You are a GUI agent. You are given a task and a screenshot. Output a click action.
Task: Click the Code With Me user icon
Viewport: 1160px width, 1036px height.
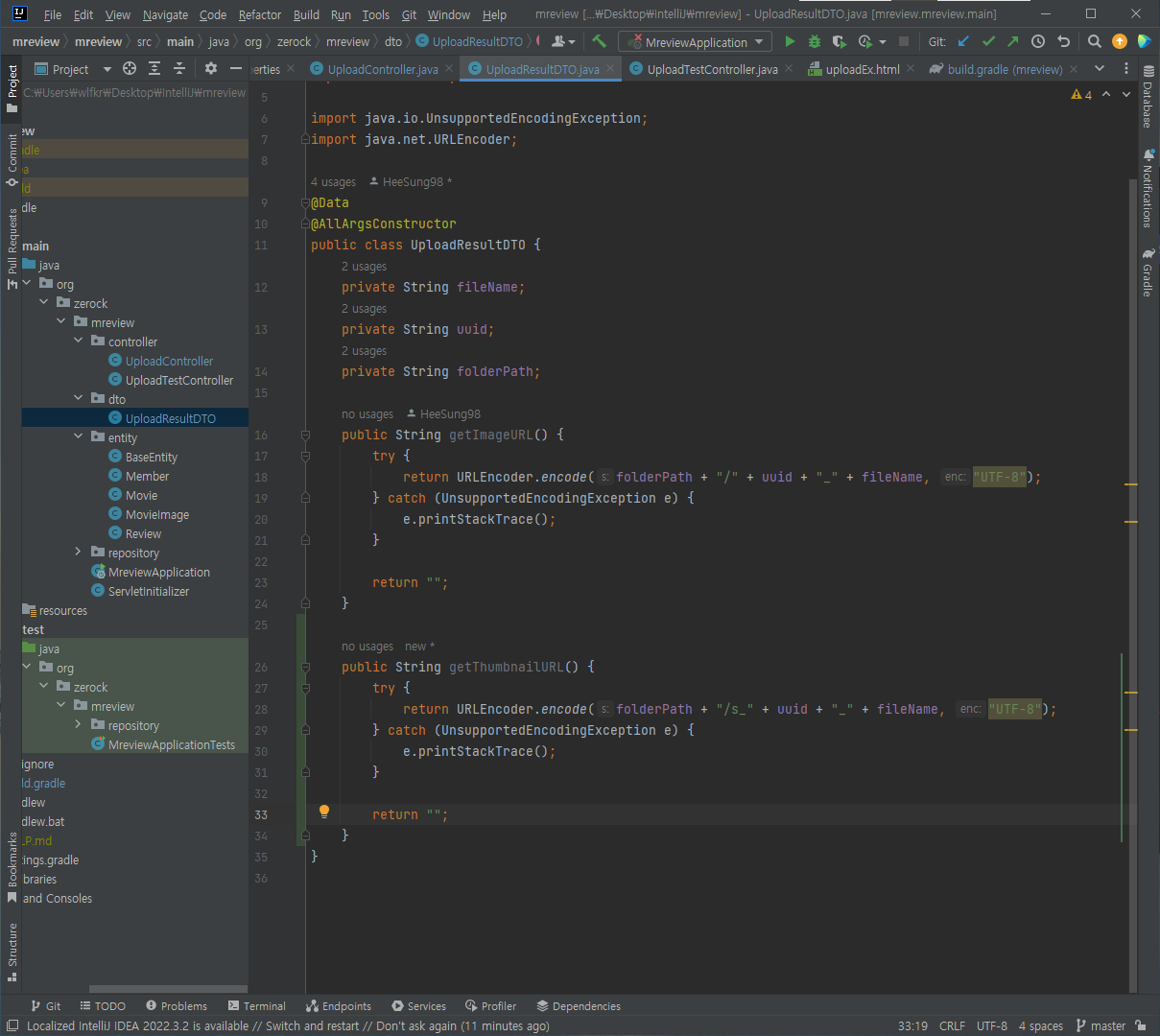tap(562, 41)
